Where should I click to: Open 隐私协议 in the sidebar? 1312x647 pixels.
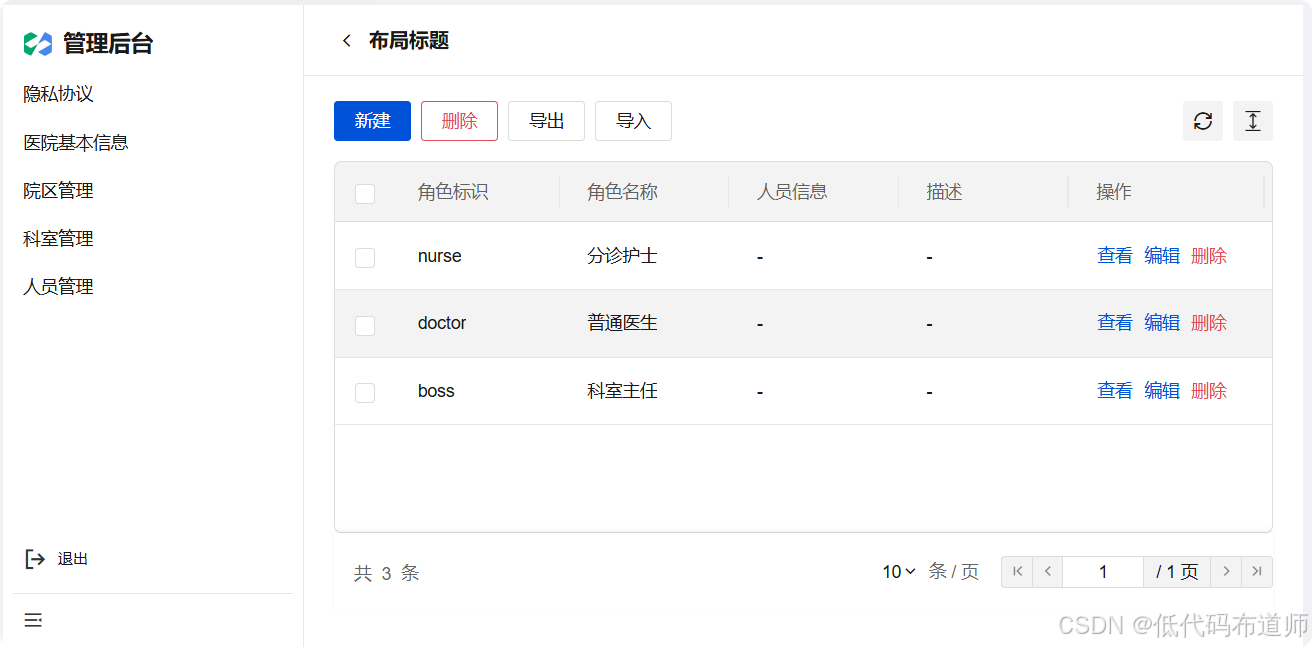pos(59,94)
